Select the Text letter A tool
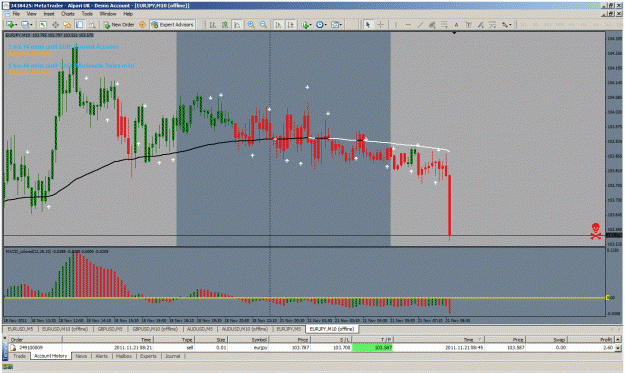625x373 pixels. 456,25
